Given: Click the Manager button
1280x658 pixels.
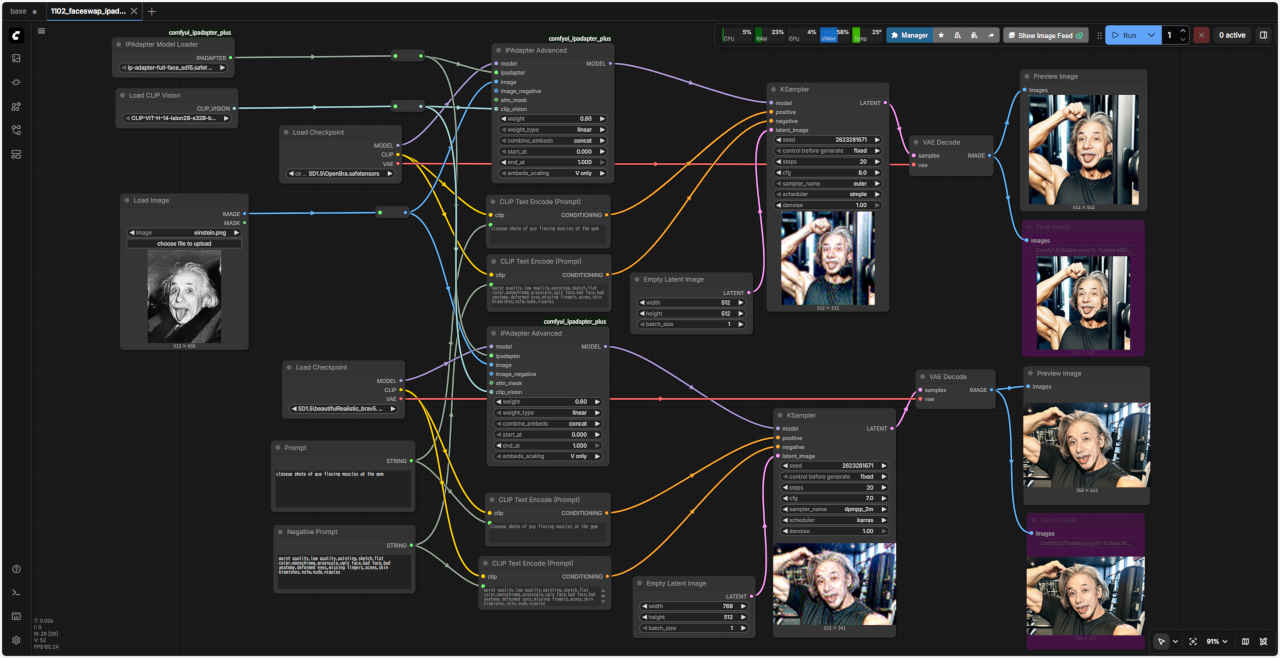Looking at the screenshot, I should click(909, 35).
